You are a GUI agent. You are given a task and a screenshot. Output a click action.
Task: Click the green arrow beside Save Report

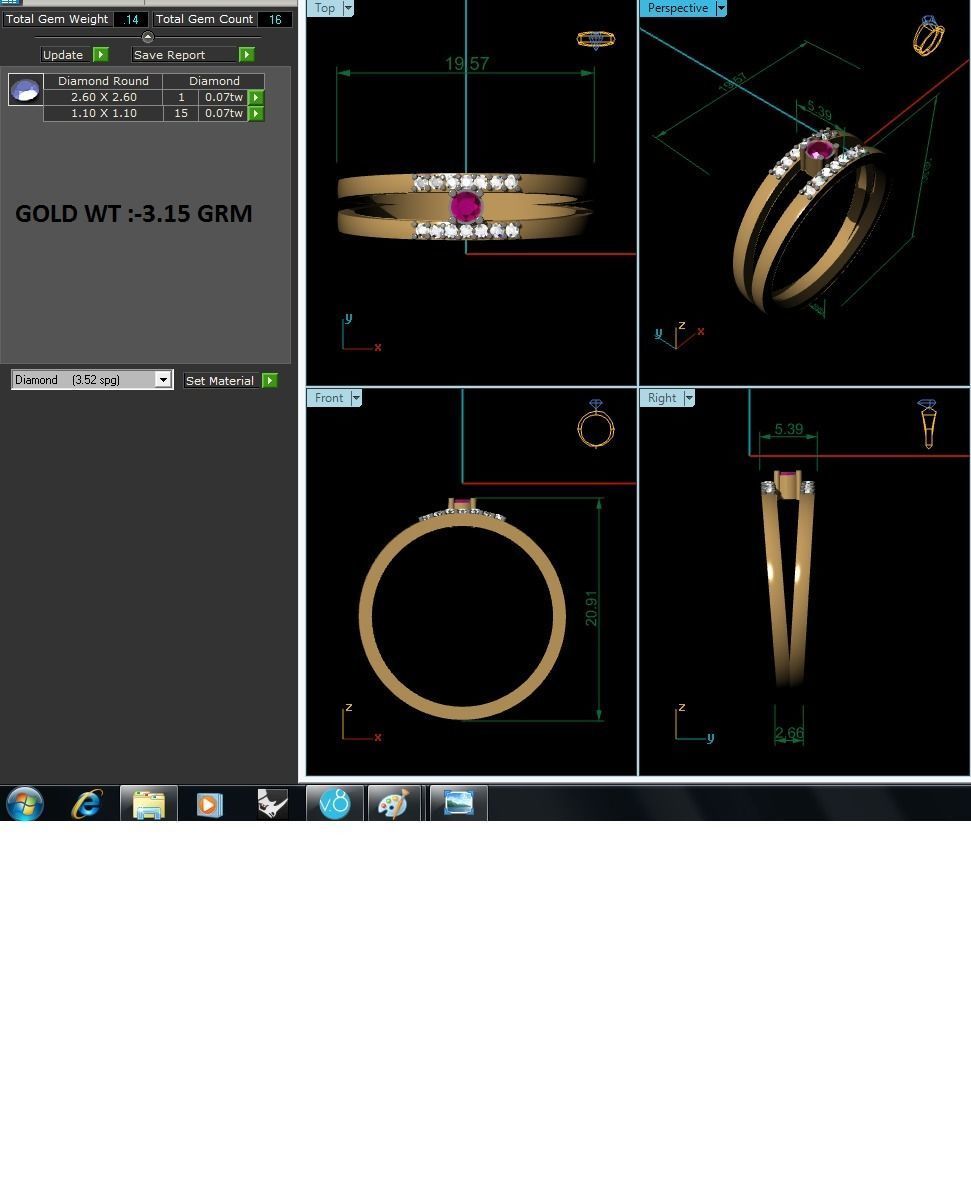(x=246, y=54)
